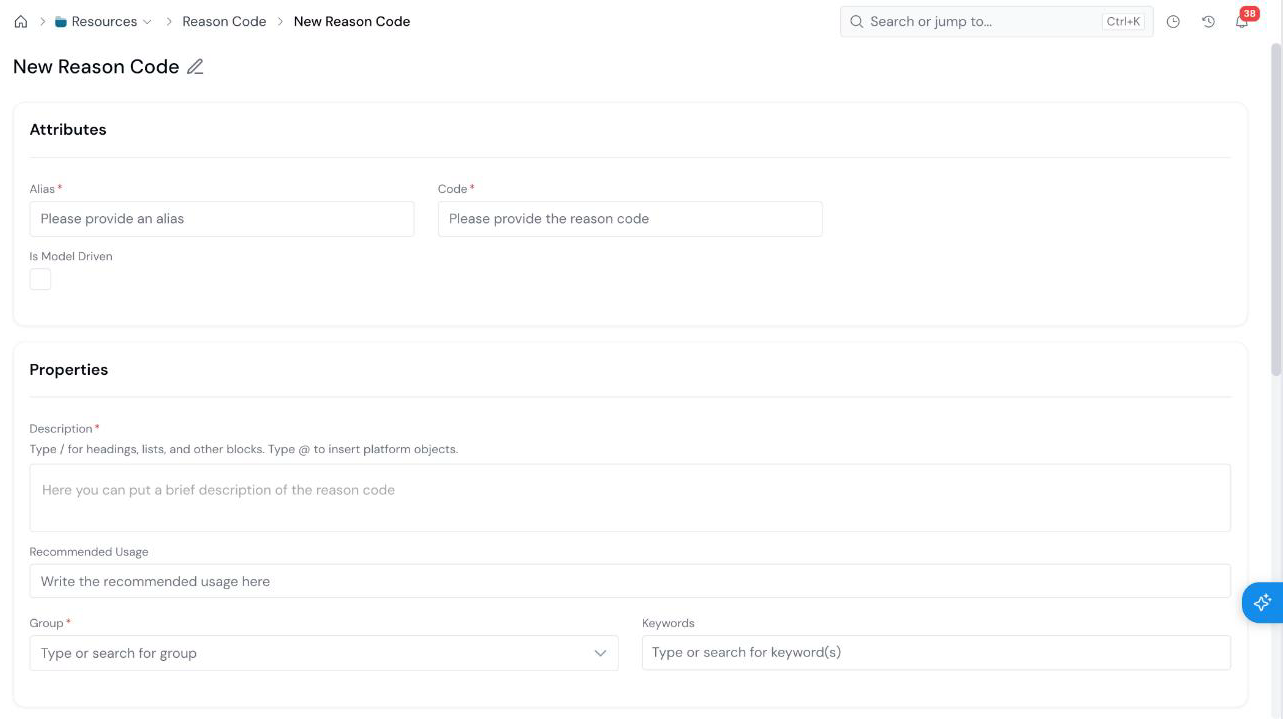Click the Description label
Screen dimensions: 1283x719
point(61,429)
